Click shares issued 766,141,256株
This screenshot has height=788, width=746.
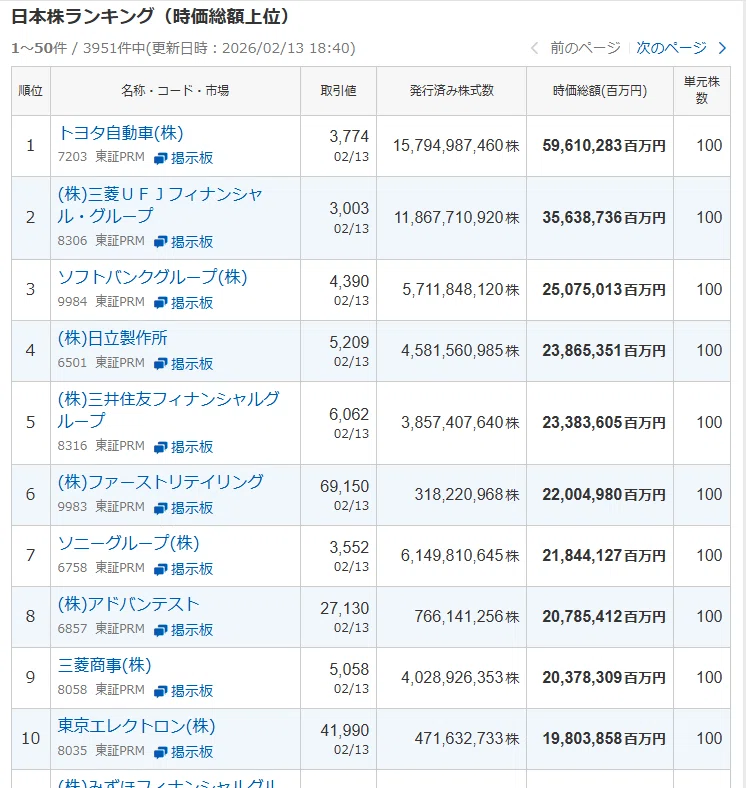click(467, 617)
